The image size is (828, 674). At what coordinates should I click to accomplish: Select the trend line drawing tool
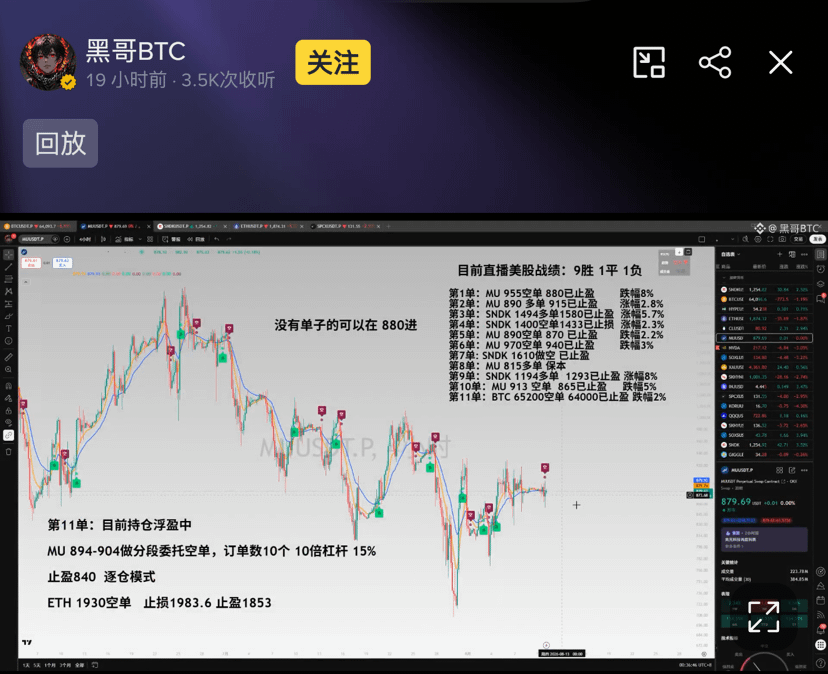click(8, 267)
